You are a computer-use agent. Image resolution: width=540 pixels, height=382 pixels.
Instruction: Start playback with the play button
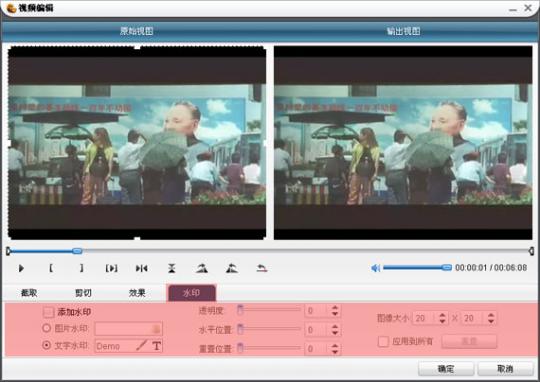[x=21, y=268]
